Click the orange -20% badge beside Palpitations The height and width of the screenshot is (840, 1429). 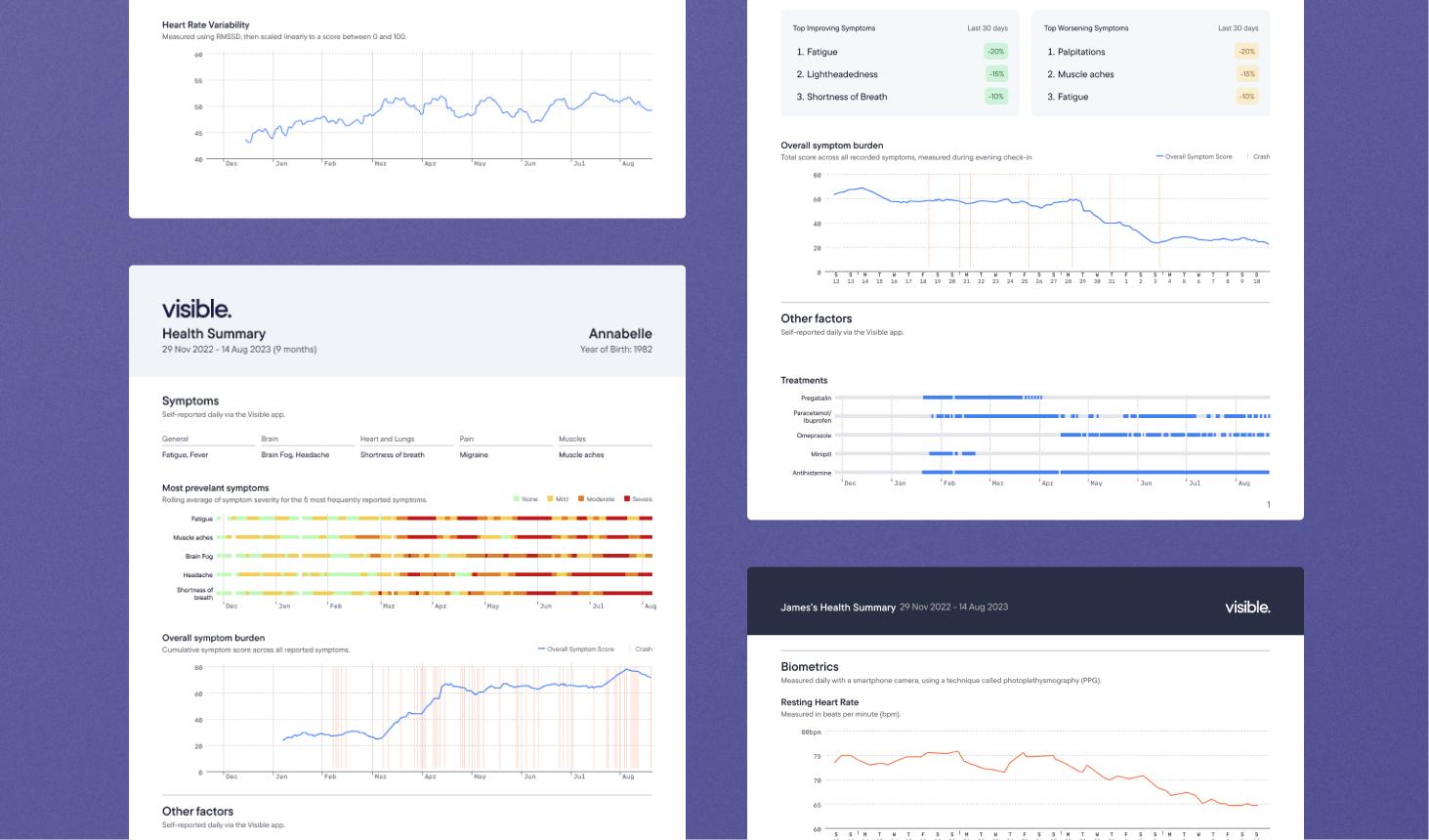point(1246,52)
